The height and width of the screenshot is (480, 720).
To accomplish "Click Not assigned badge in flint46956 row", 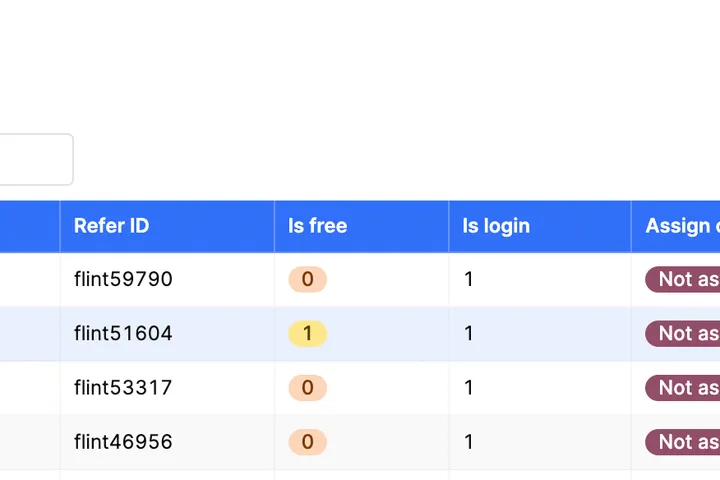I will pyautogui.click(x=683, y=442).
